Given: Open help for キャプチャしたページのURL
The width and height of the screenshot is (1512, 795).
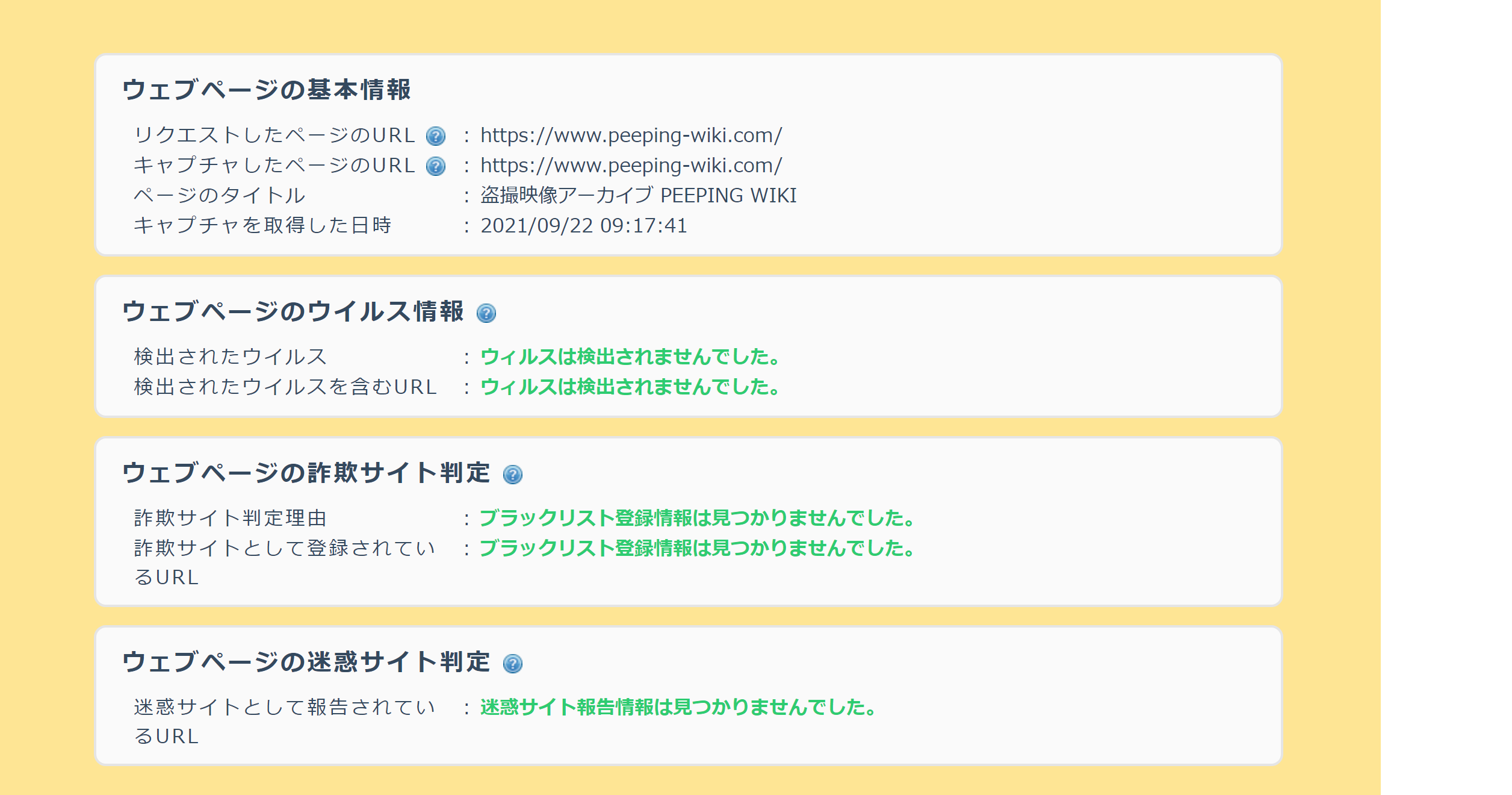Looking at the screenshot, I should point(436,166).
